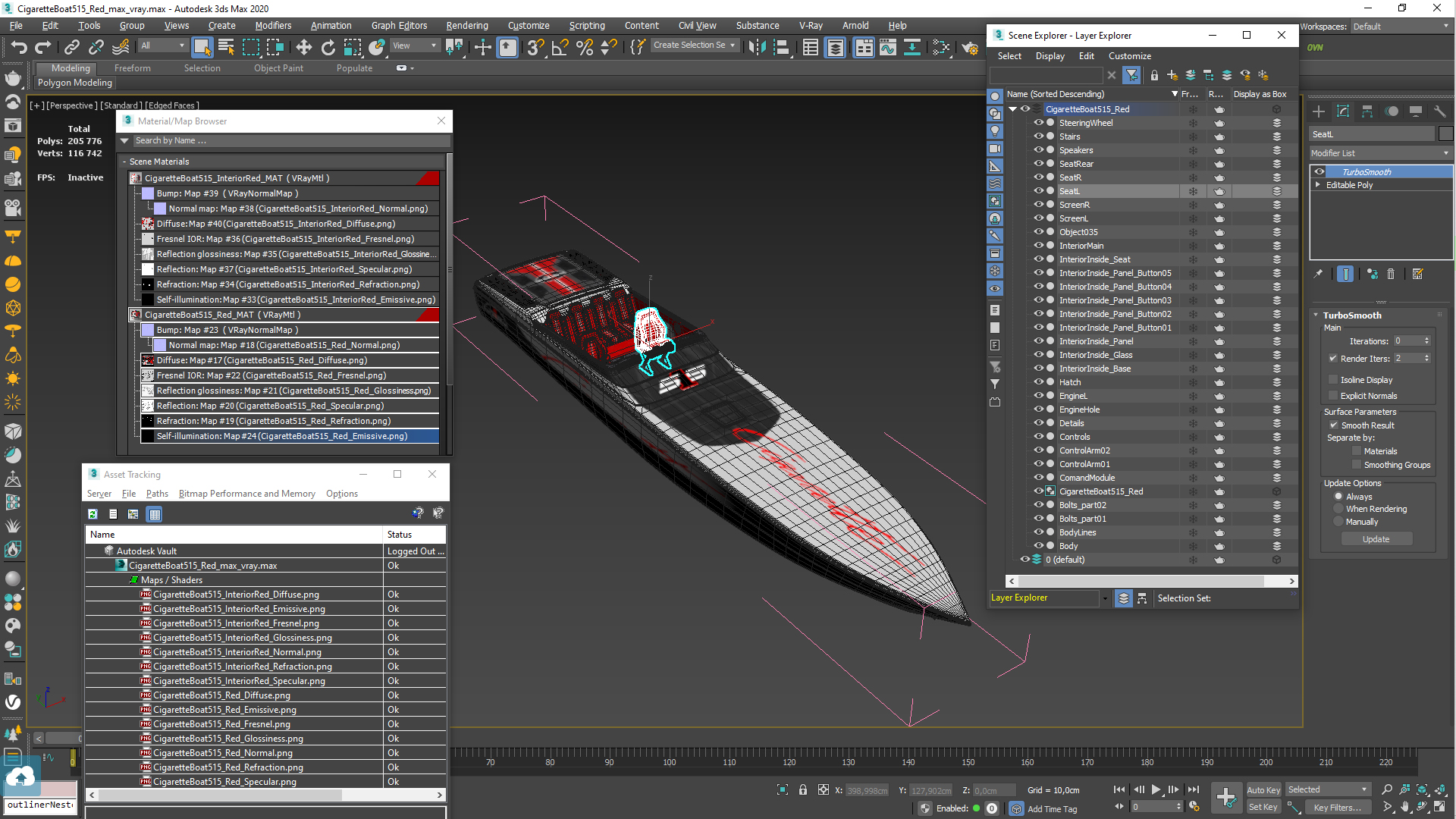Toggle the Smooth Result checkbox
Viewport: 1456px width, 819px height.
point(1334,425)
